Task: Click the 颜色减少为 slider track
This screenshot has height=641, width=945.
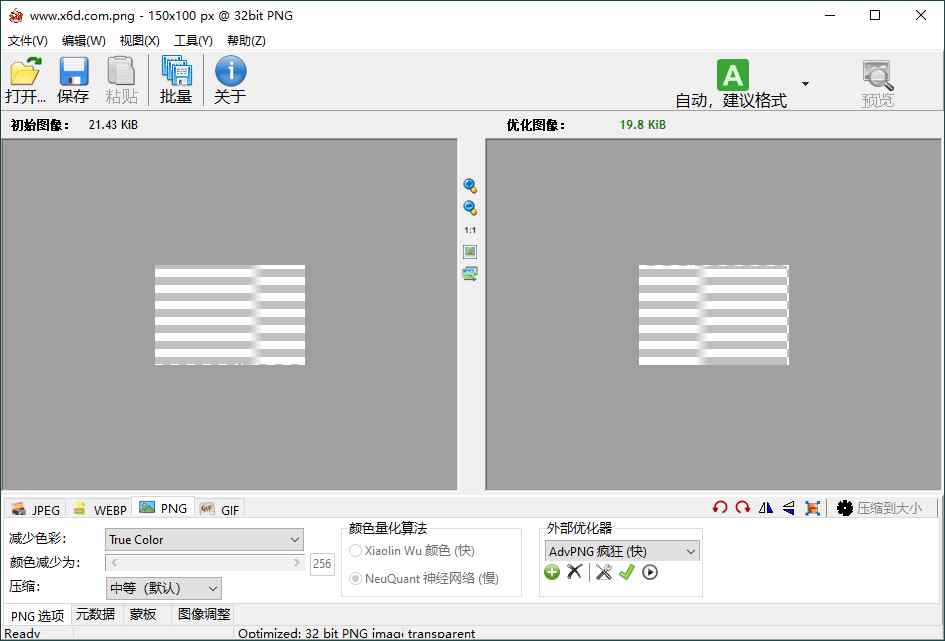Action: coord(205,563)
